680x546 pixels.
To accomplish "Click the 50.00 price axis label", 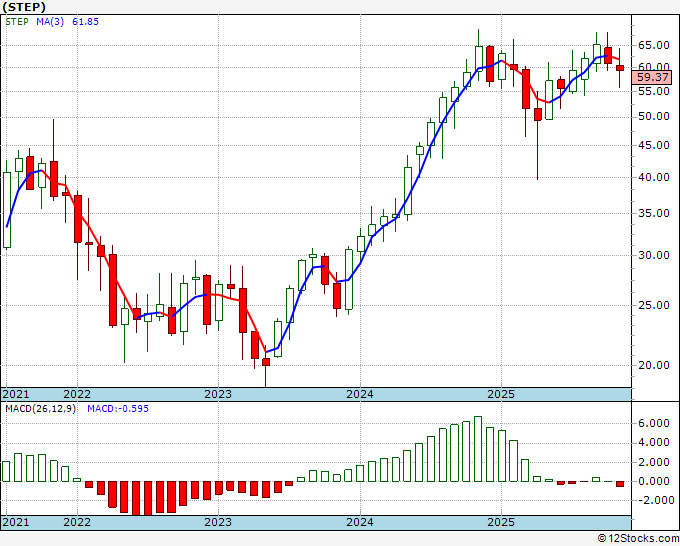I will point(654,117).
